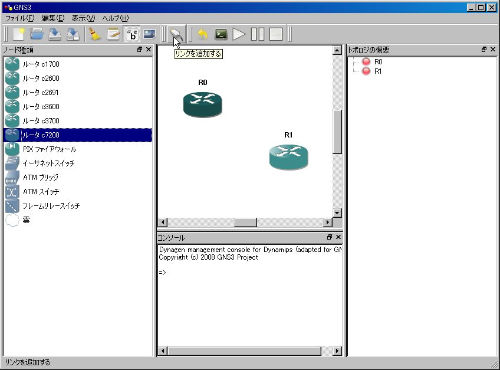Viewport: 500px width, 370px height.
Task: Start all devices with play button
Action: tap(239, 34)
